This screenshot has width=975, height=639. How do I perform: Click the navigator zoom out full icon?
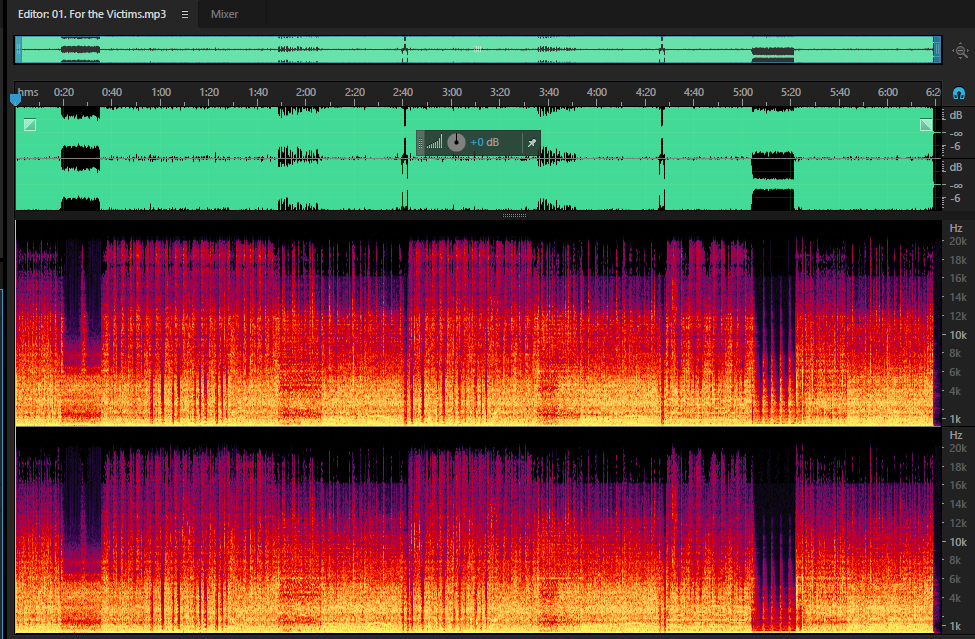pyautogui.click(x=961, y=50)
